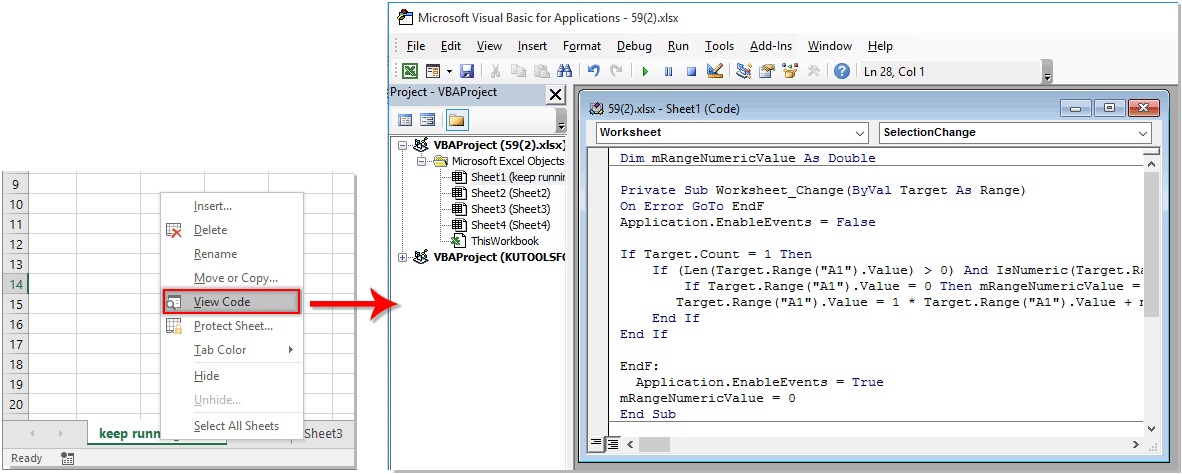Screen dimensions: 1182x474
Task: Click the Find binoculars icon
Action: [564, 71]
